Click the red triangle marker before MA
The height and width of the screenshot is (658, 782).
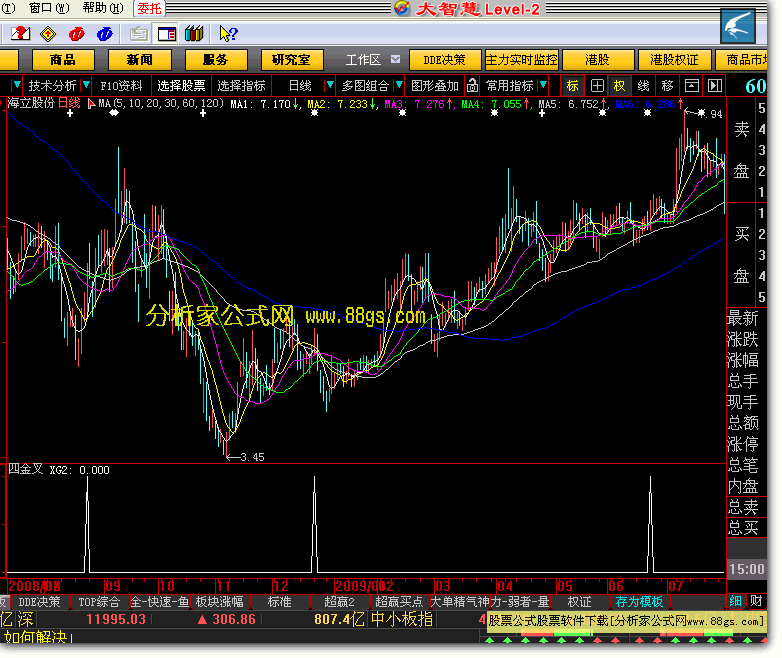point(91,104)
